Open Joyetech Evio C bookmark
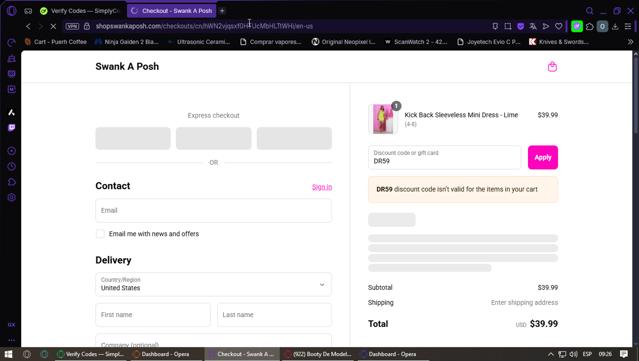Screen dimensions: 639x361 pos(489,42)
